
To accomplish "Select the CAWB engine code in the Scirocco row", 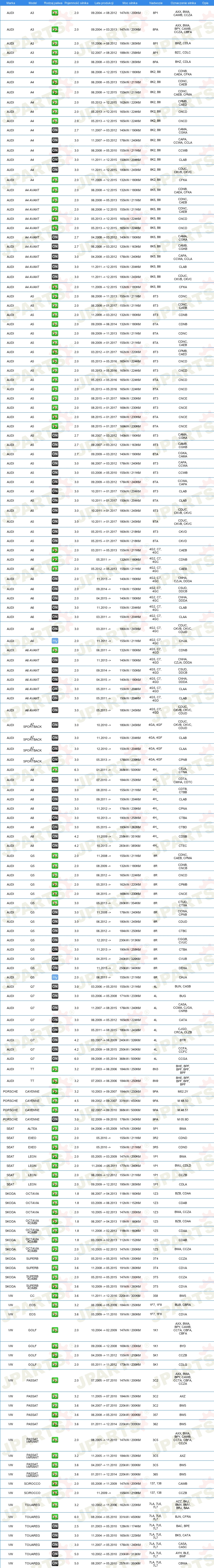I will tap(183, 1483).
